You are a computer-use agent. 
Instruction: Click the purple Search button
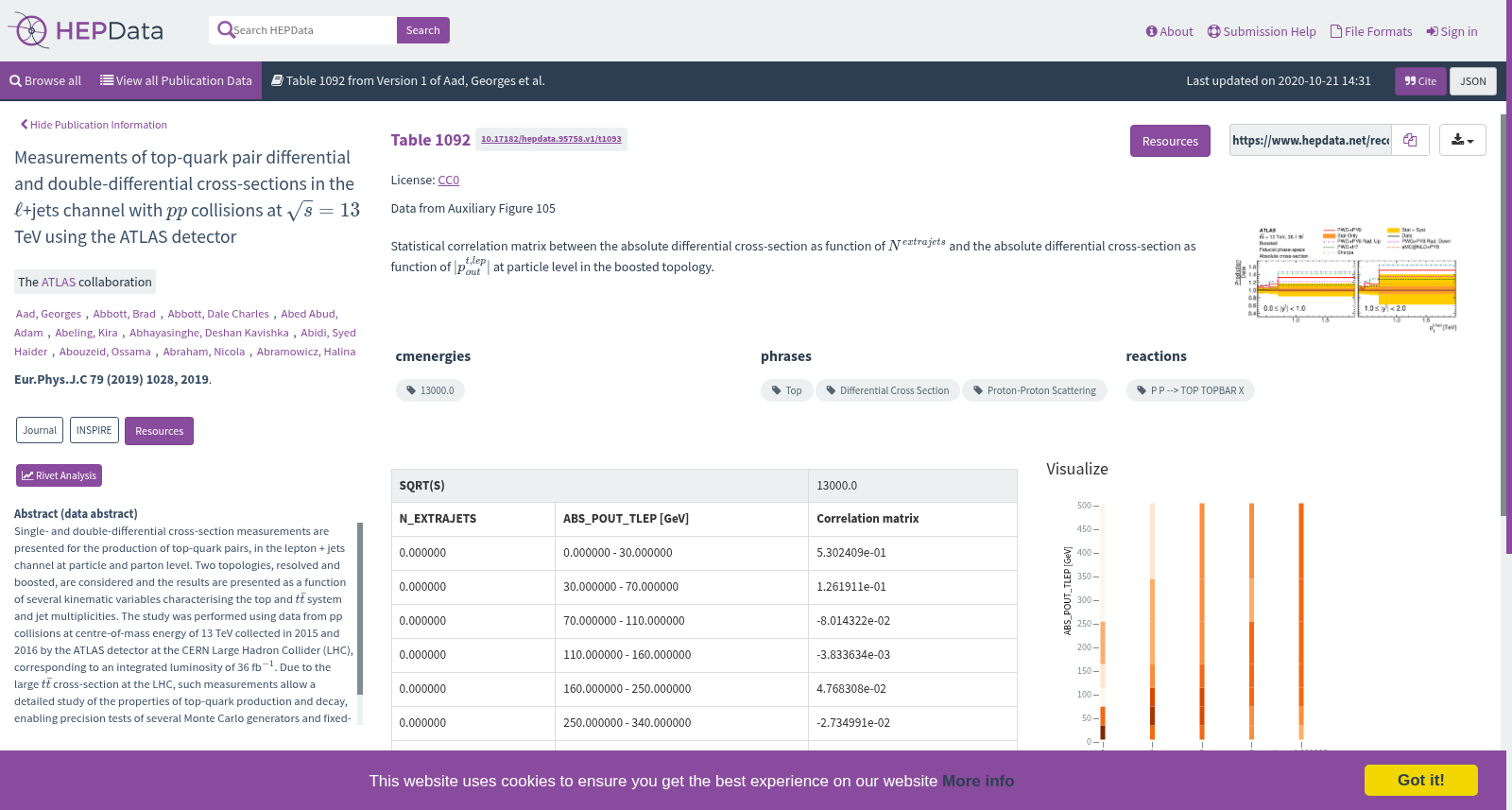[422, 30]
